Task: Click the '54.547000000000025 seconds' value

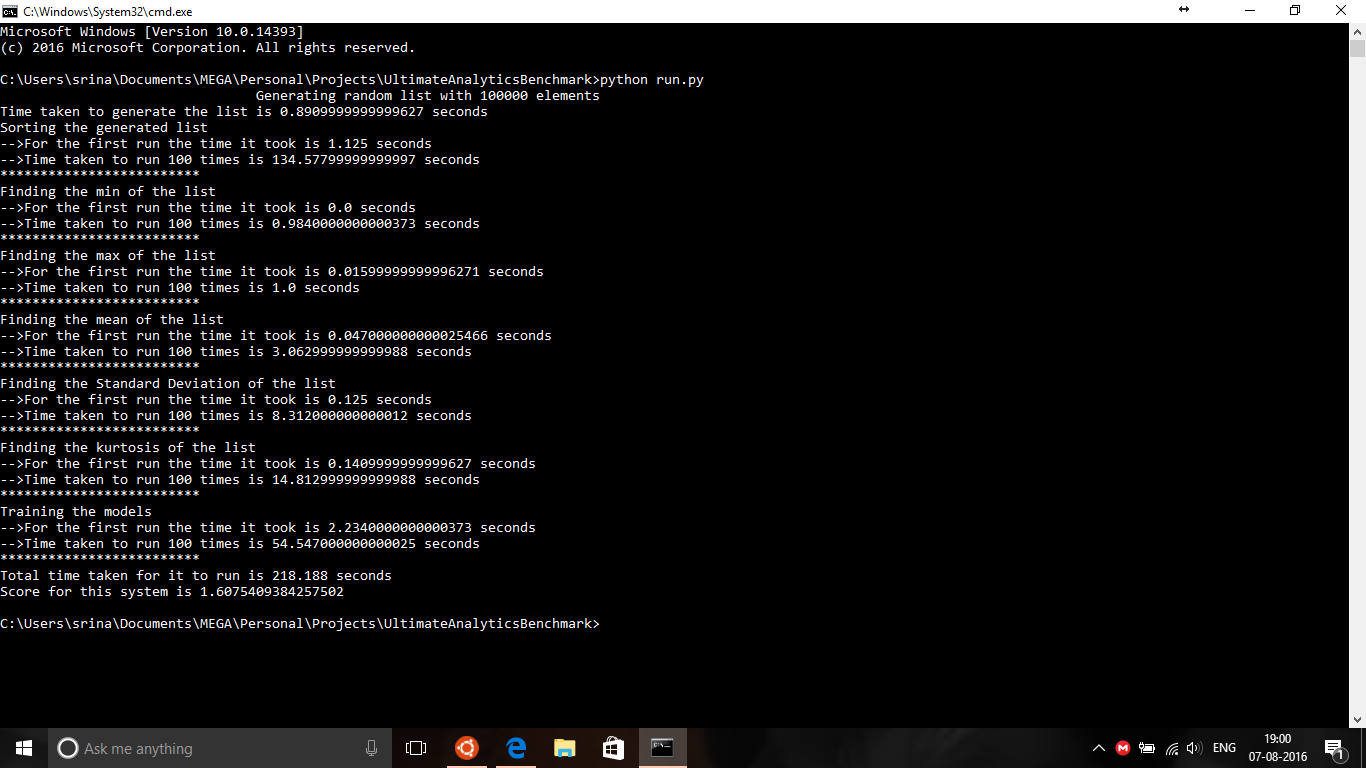Action: tap(376, 544)
